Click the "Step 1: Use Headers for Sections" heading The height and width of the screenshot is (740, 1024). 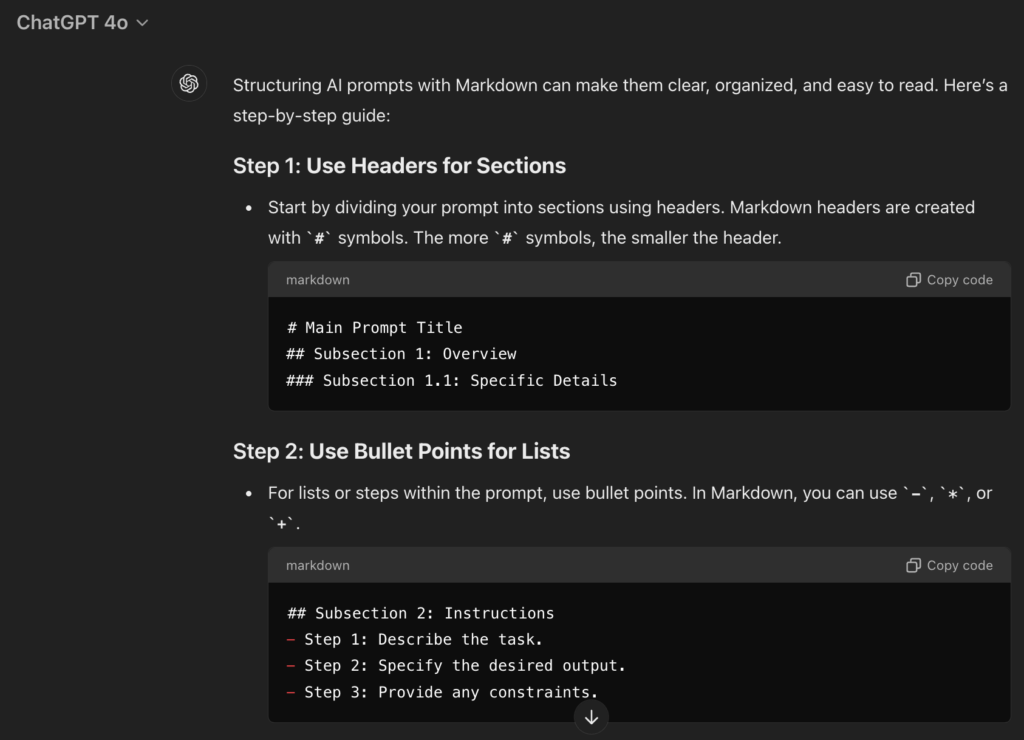tap(399, 165)
